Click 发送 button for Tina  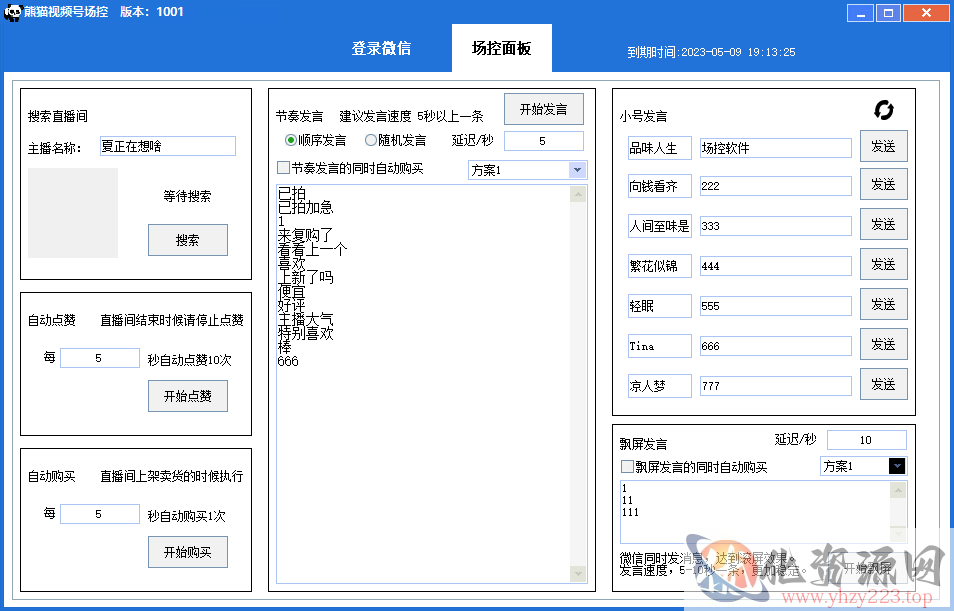(883, 344)
